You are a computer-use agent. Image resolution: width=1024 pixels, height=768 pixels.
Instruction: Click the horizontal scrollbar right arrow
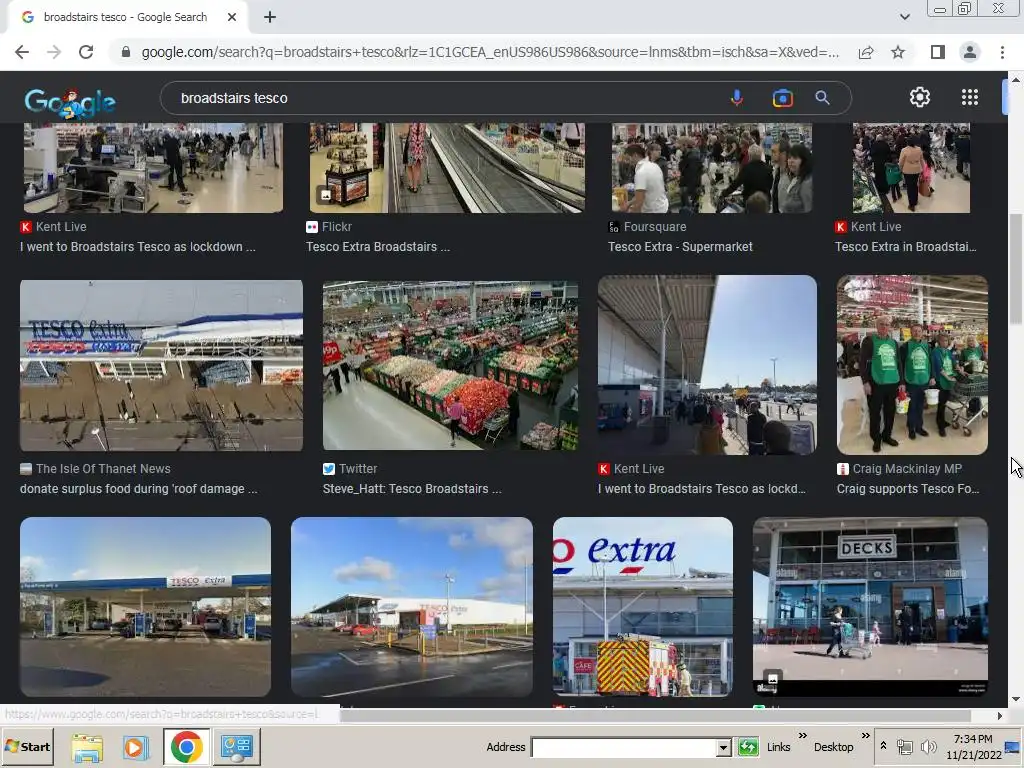pos(999,716)
